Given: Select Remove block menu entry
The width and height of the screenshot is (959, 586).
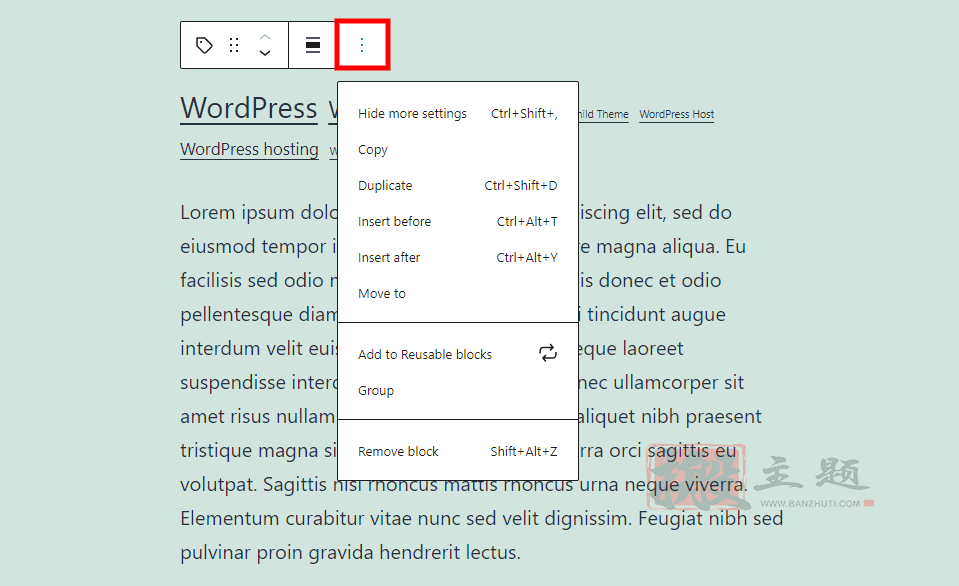Looking at the screenshot, I should 457,452.
